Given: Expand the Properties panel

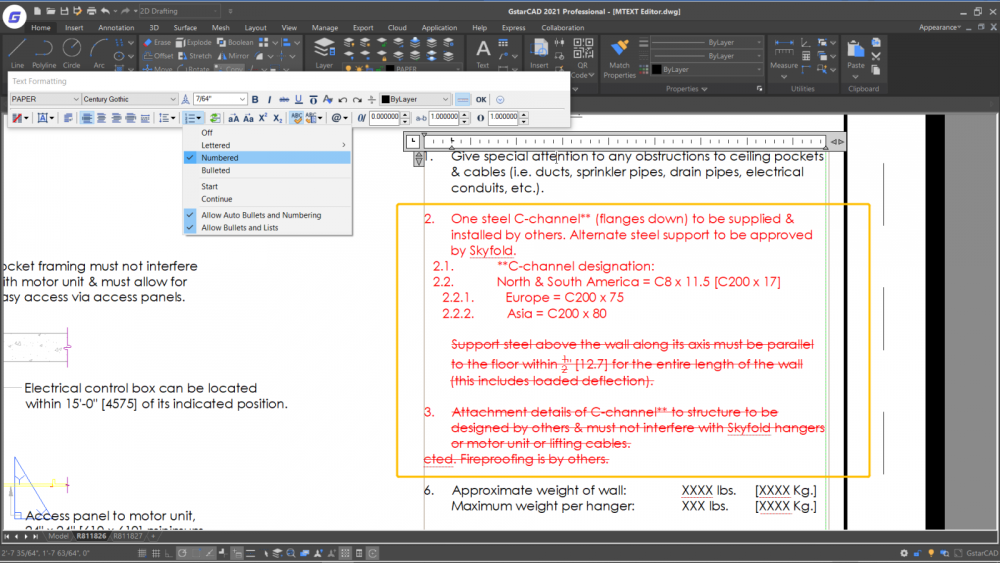Looking at the screenshot, I should click(x=687, y=89).
